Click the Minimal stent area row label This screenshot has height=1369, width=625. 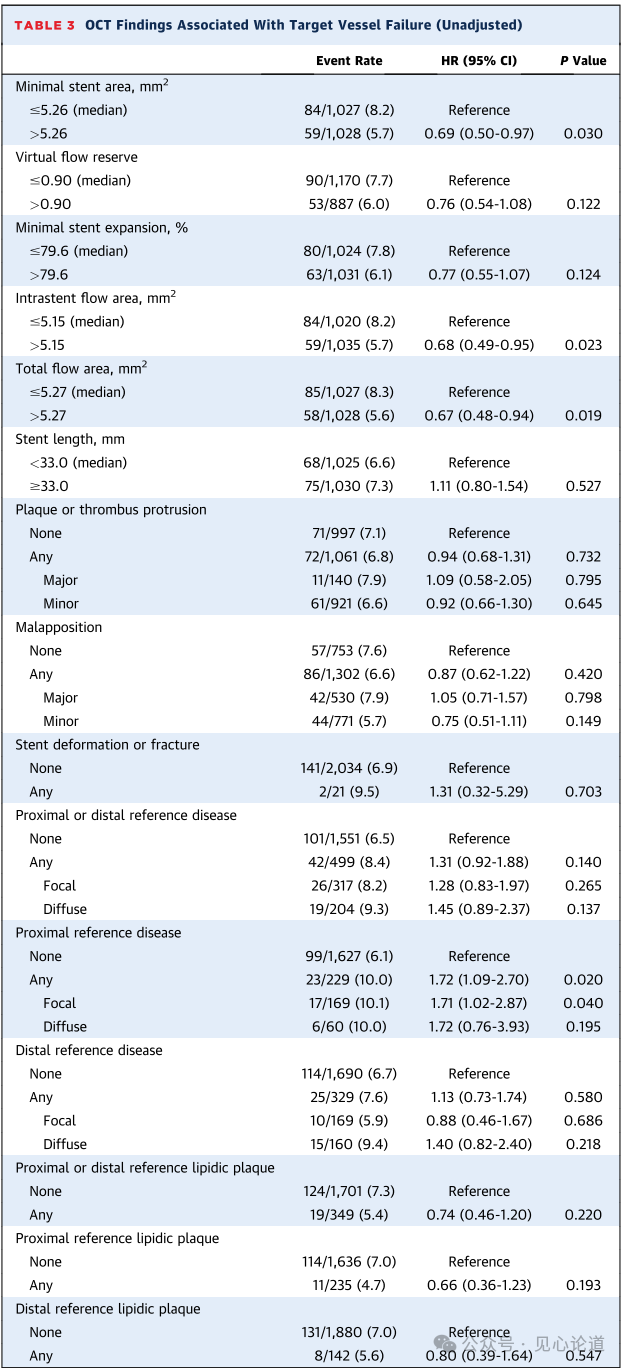point(91,87)
